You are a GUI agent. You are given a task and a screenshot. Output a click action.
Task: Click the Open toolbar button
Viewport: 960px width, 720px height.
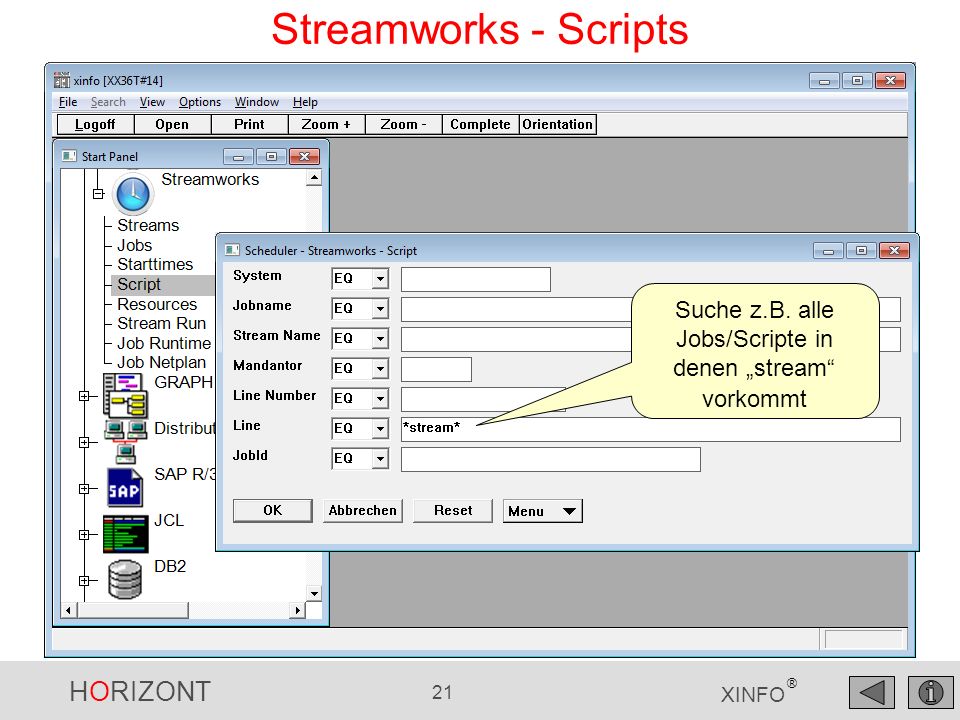pos(172,124)
